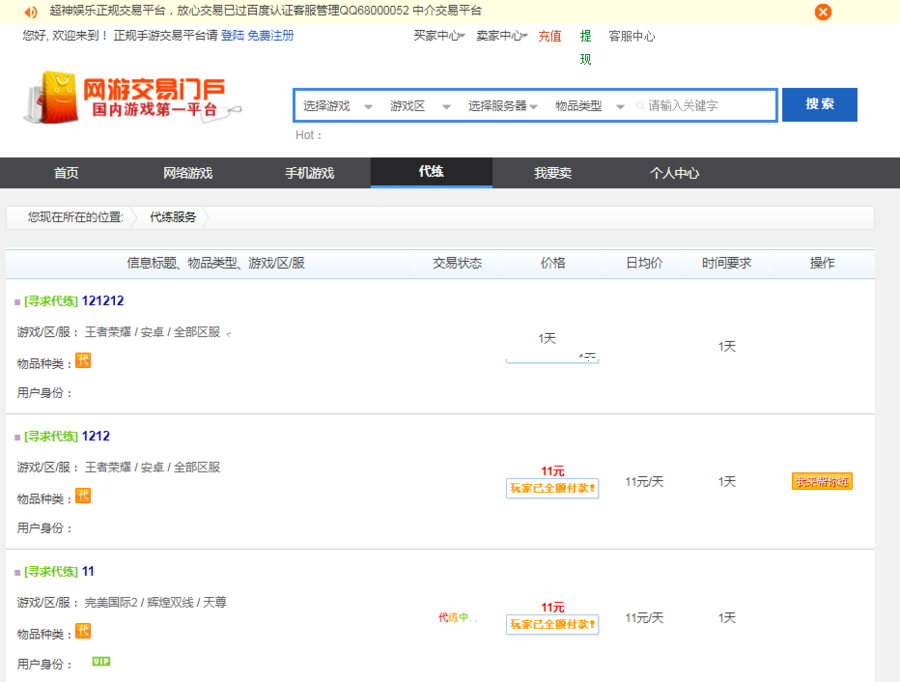The height and width of the screenshot is (682, 900).
Task: Open the 买家中心 menu
Action: [439, 36]
